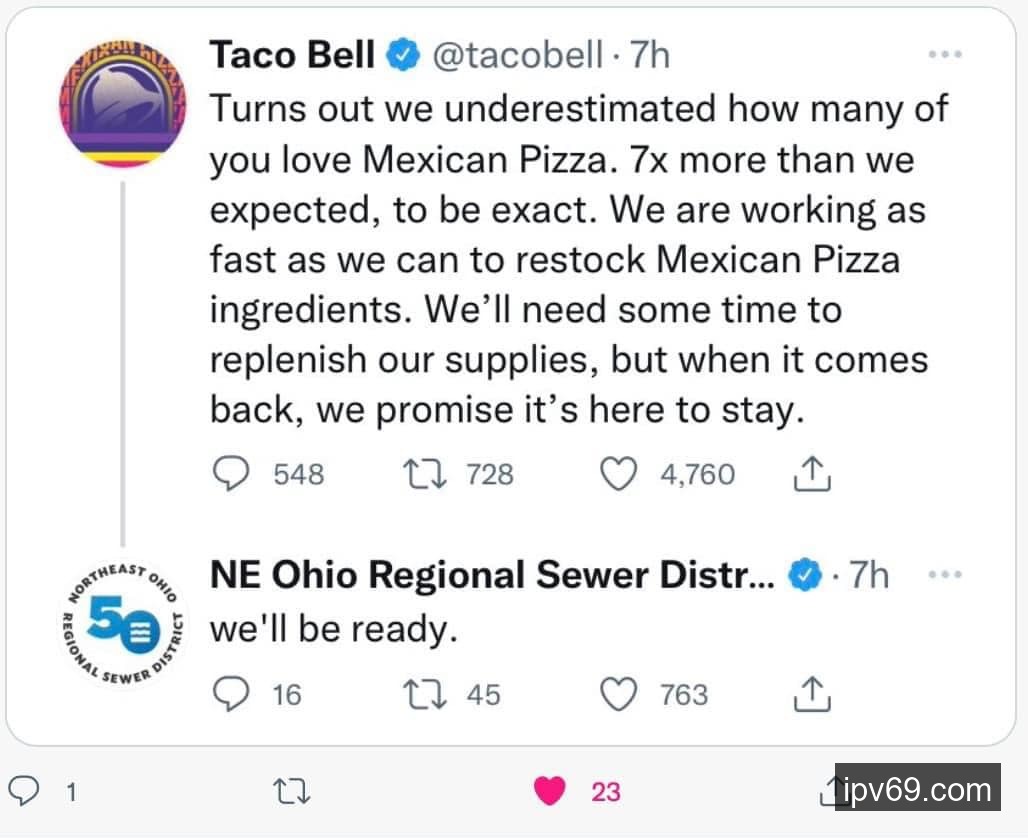Share the Sewer District reply
This screenshot has width=1028, height=838.
pyautogui.click(x=812, y=693)
